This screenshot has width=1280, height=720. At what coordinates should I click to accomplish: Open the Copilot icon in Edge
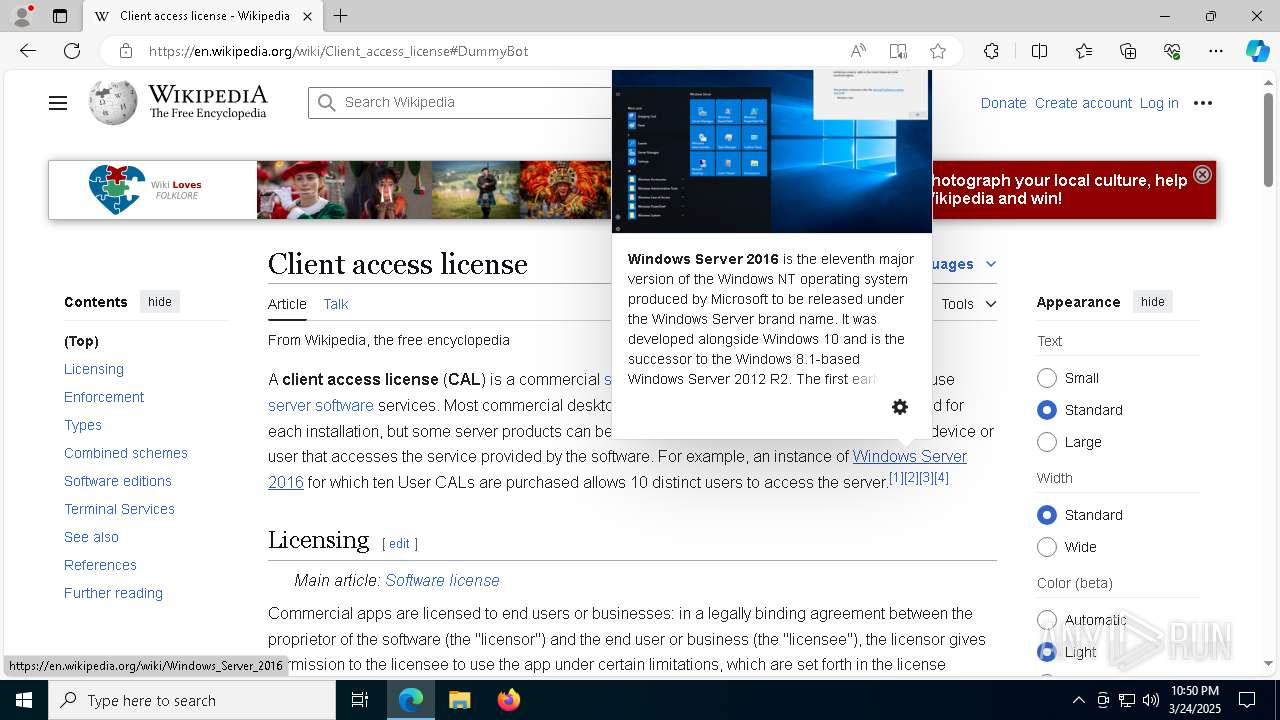pyautogui.click(x=1257, y=51)
